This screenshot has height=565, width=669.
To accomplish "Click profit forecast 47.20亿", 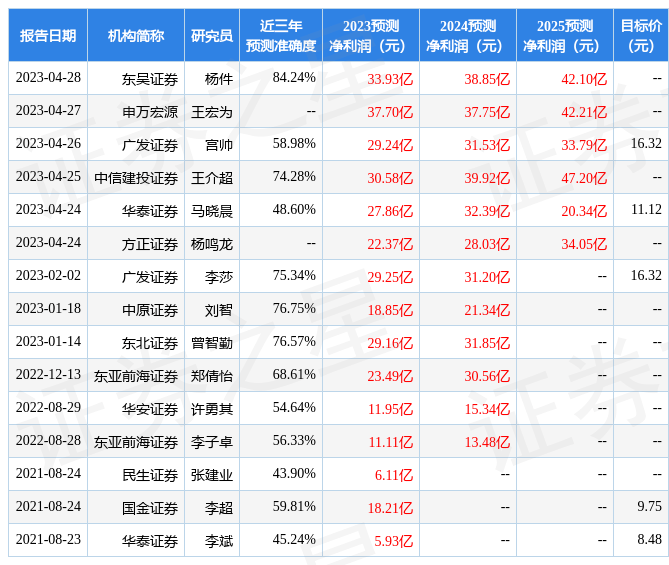I will point(584,178).
